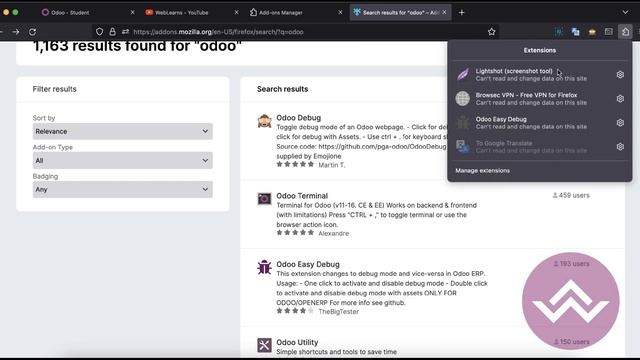Select Browsec VPN - Free VPN for Firefox entry

(x=531, y=99)
